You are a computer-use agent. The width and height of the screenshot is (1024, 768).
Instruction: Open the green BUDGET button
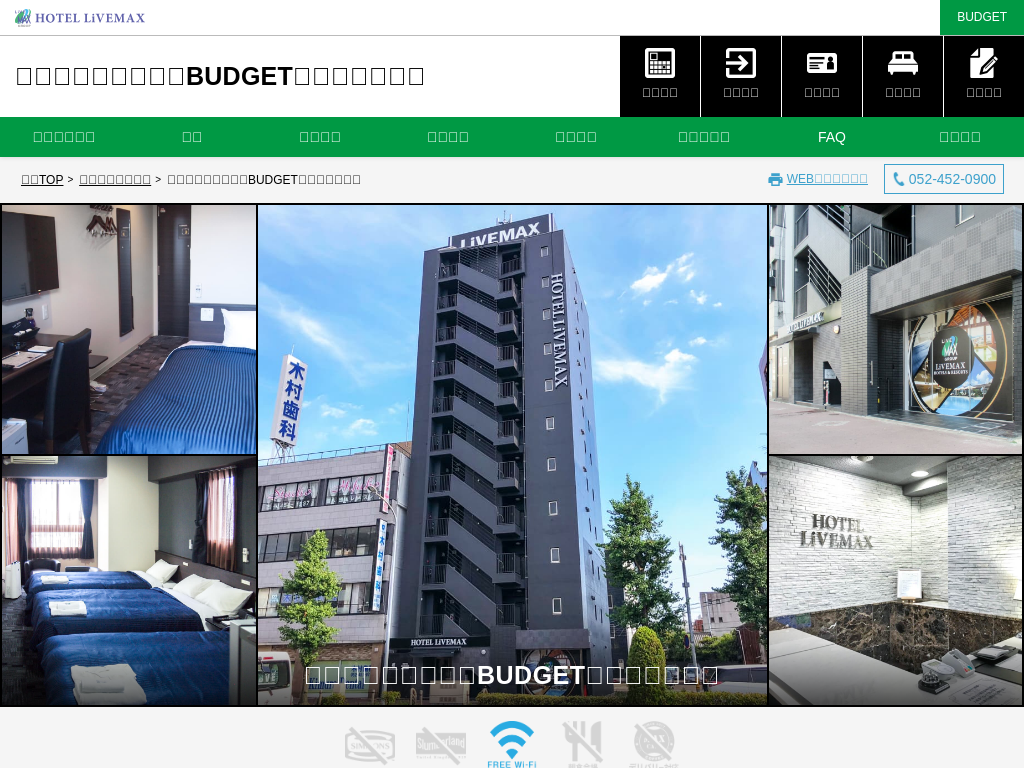coord(982,17)
